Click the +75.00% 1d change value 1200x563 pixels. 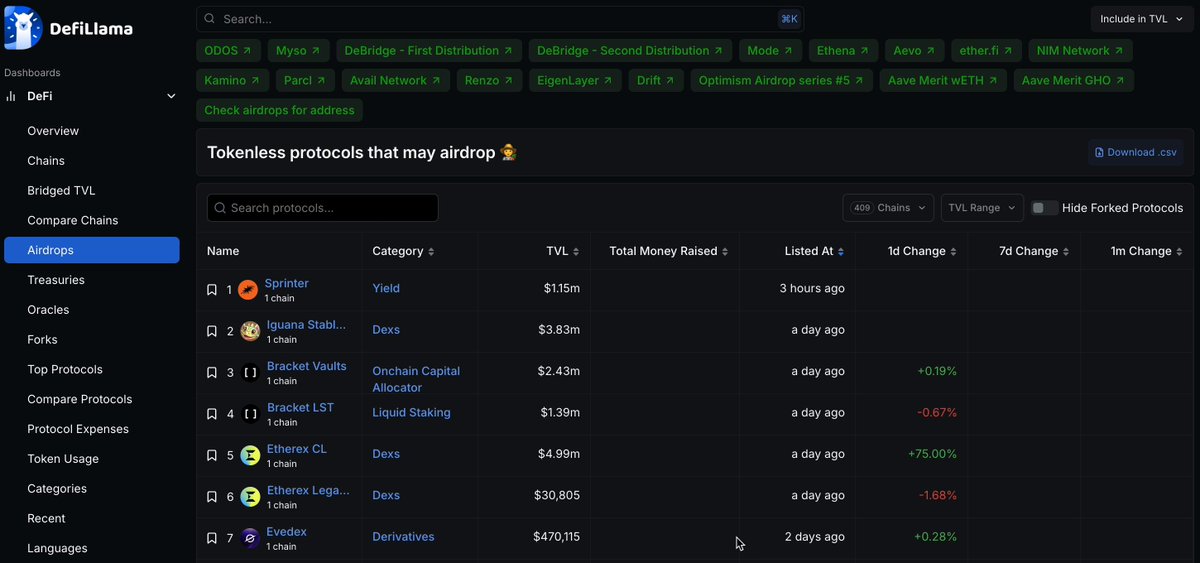tap(932, 454)
